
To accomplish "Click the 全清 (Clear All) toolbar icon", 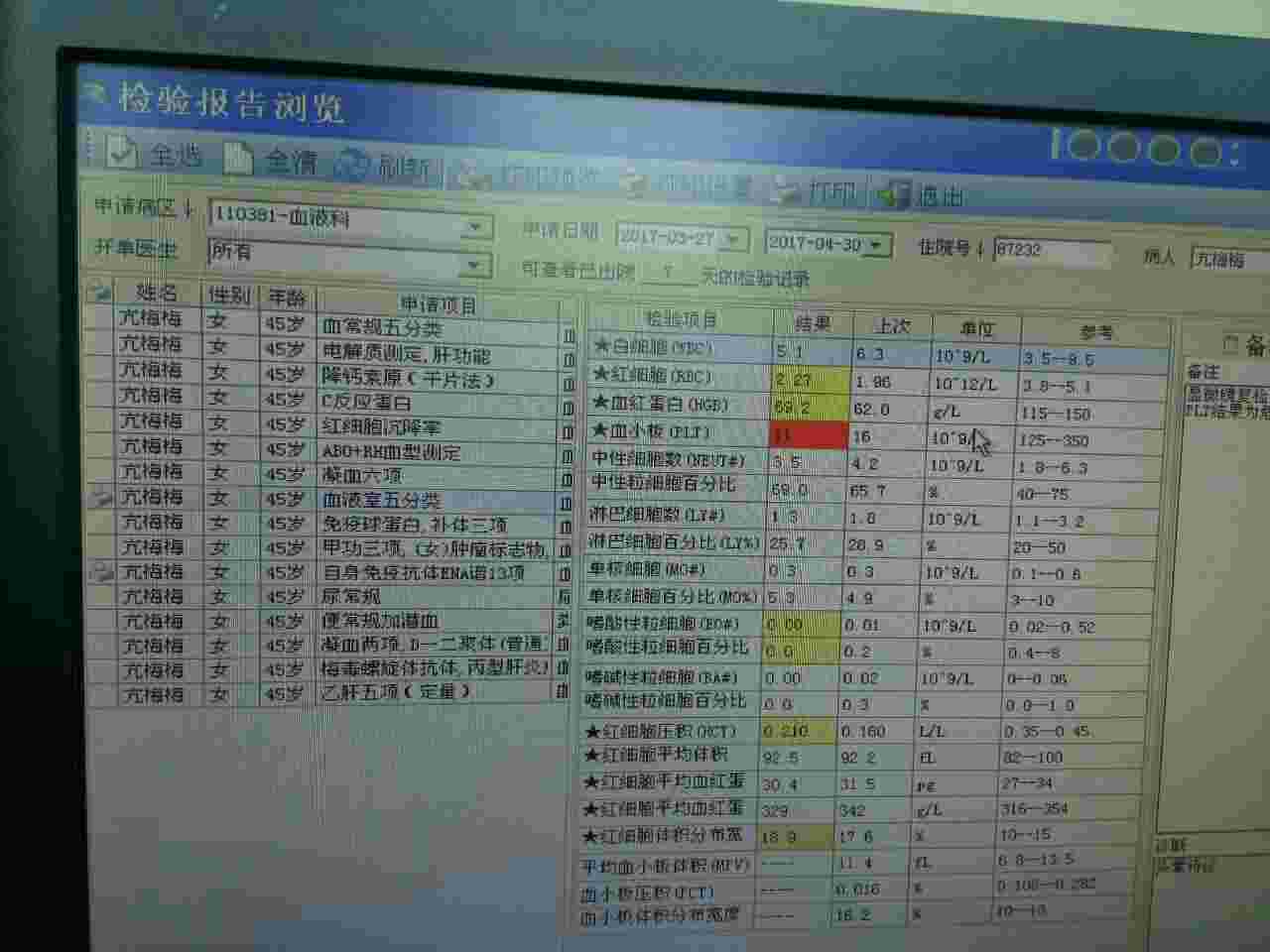I will click(x=239, y=158).
